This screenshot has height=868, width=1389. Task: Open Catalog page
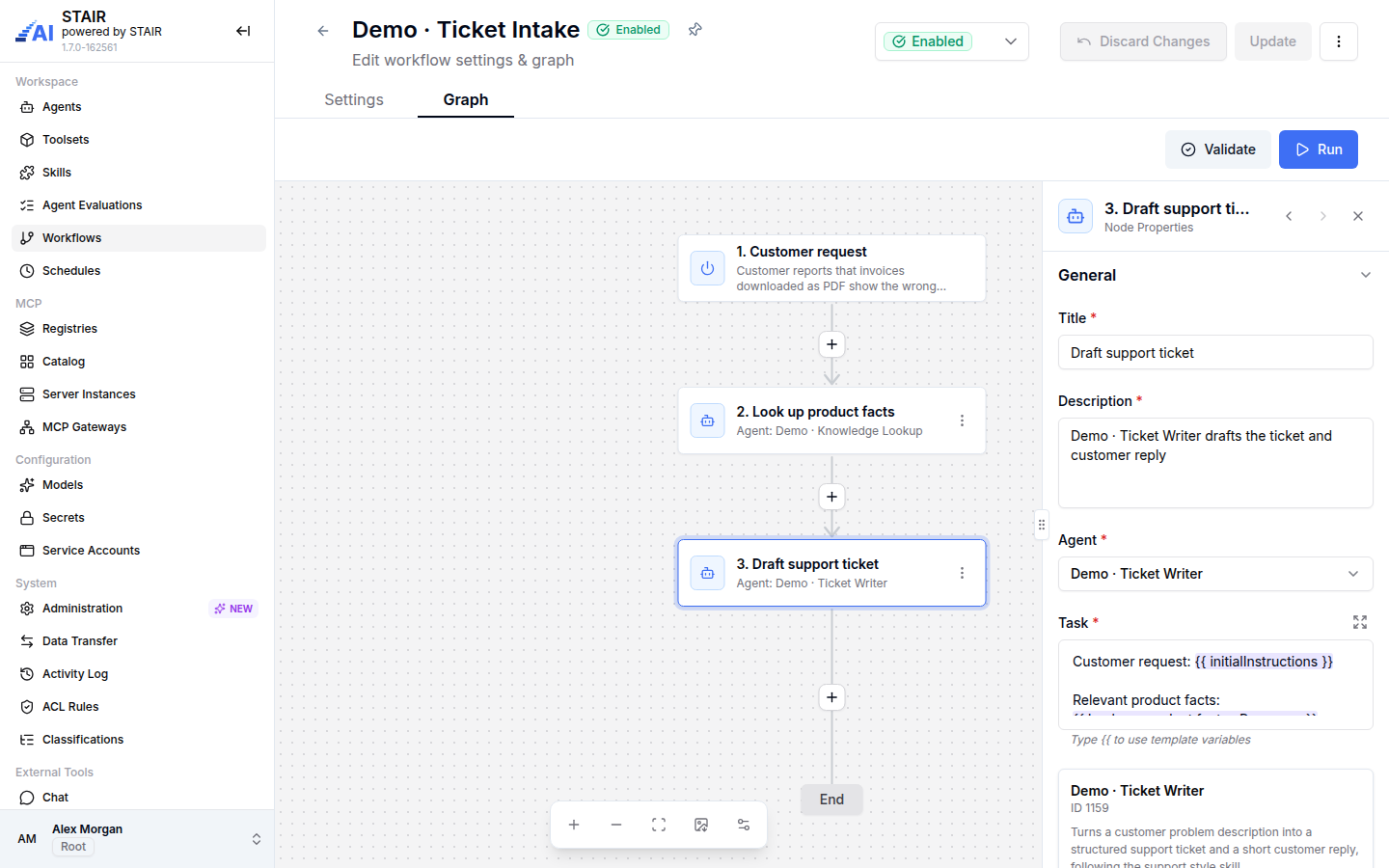pos(139,362)
